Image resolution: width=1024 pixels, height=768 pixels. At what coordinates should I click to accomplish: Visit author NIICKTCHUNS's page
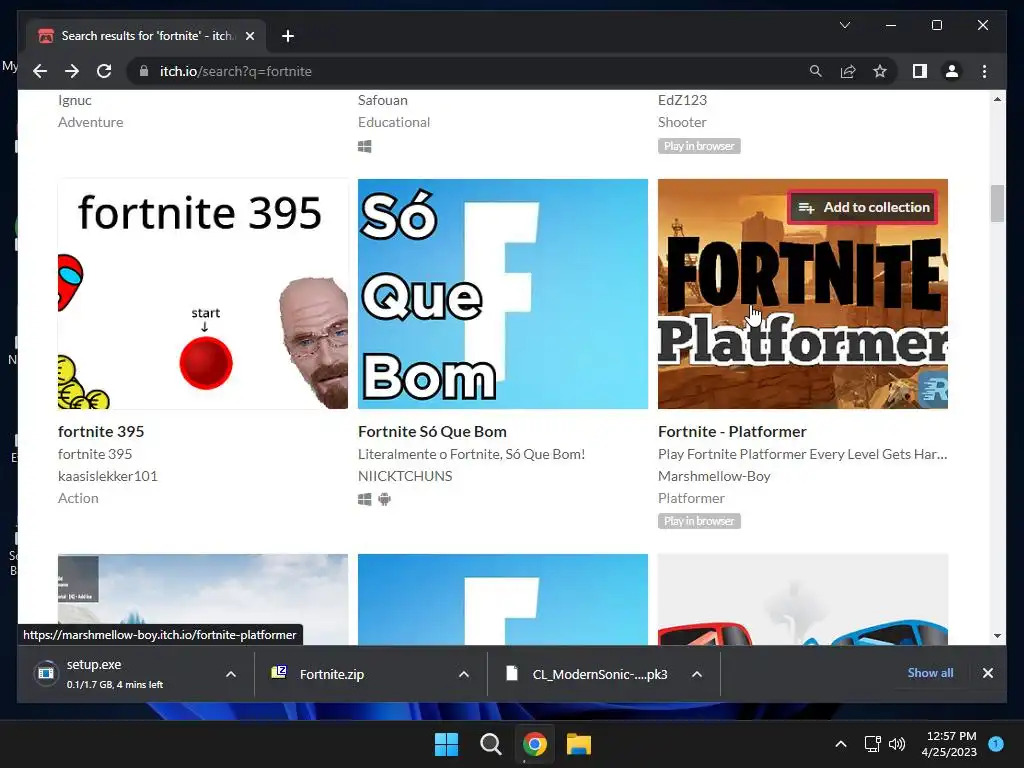point(405,476)
